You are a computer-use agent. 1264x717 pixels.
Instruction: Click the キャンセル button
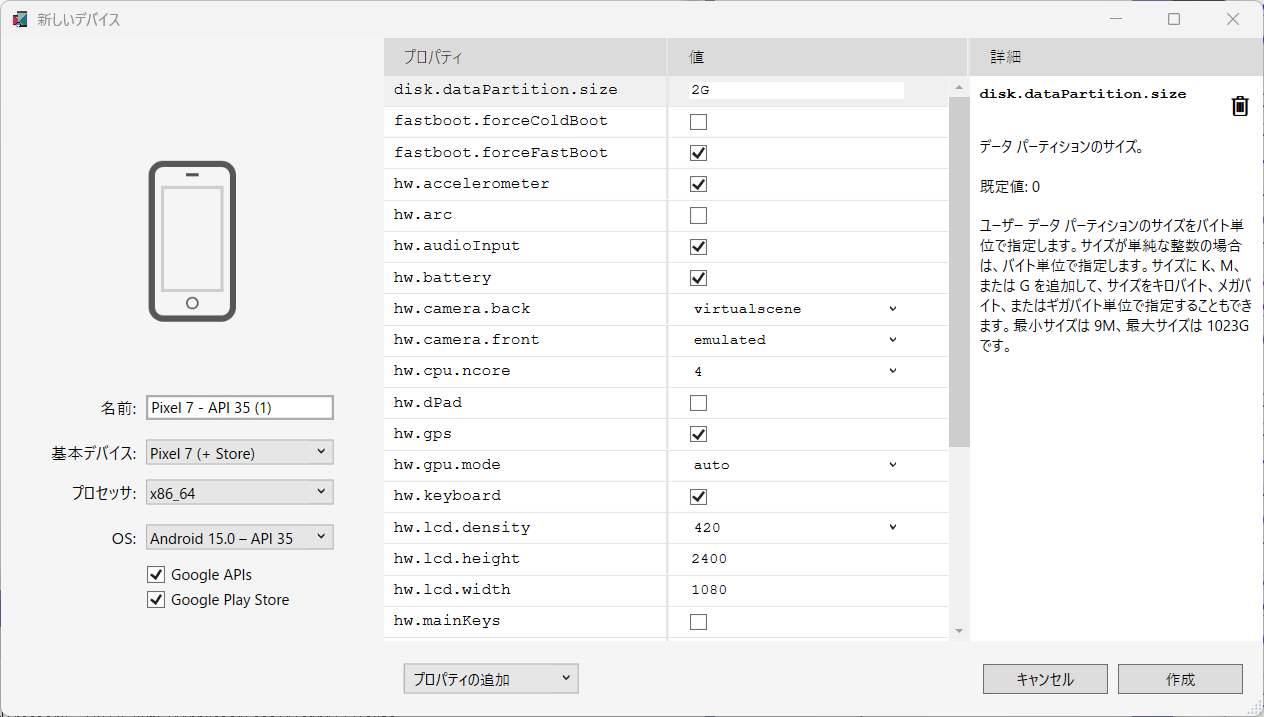[1045, 679]
